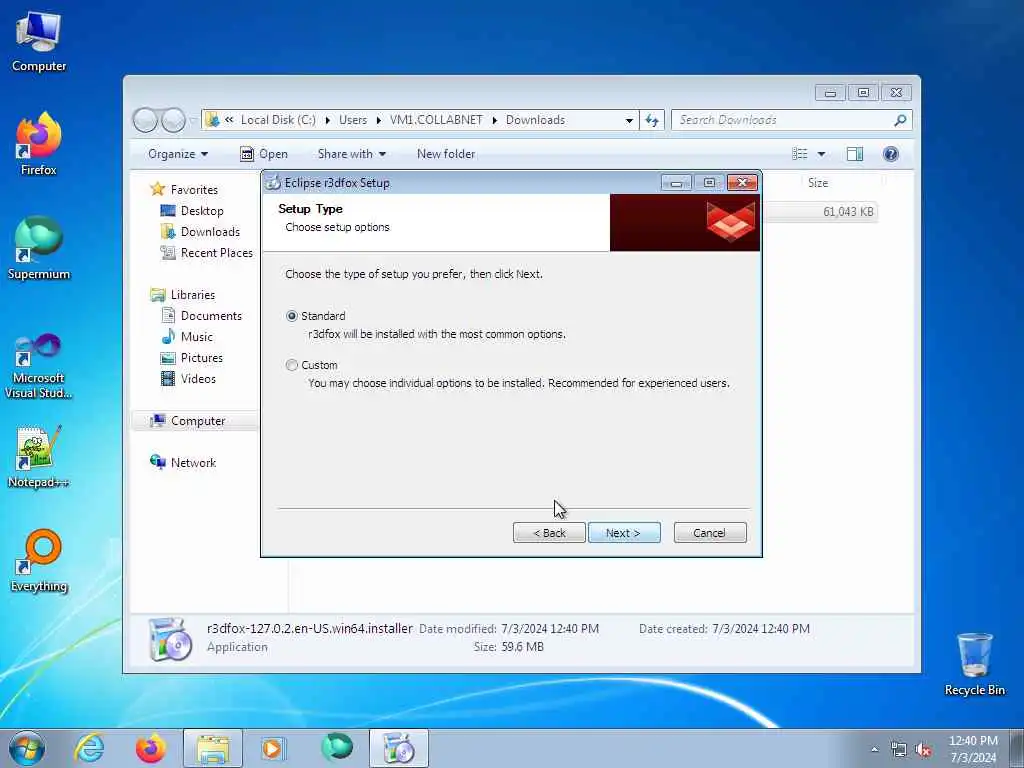Click Open in Explorer toolbar
The image size is (1024, 768).
click(264, 154)
